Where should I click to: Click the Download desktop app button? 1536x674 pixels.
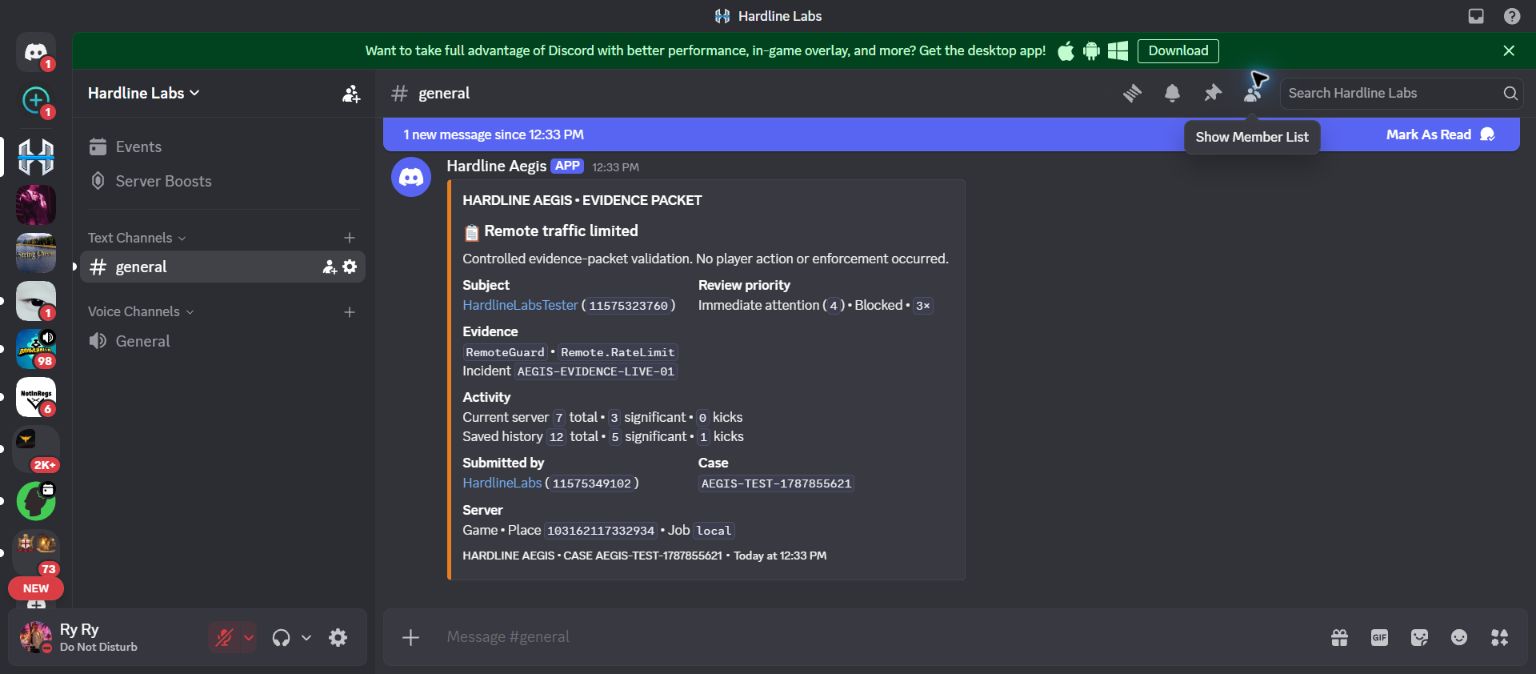[1178, 51]
